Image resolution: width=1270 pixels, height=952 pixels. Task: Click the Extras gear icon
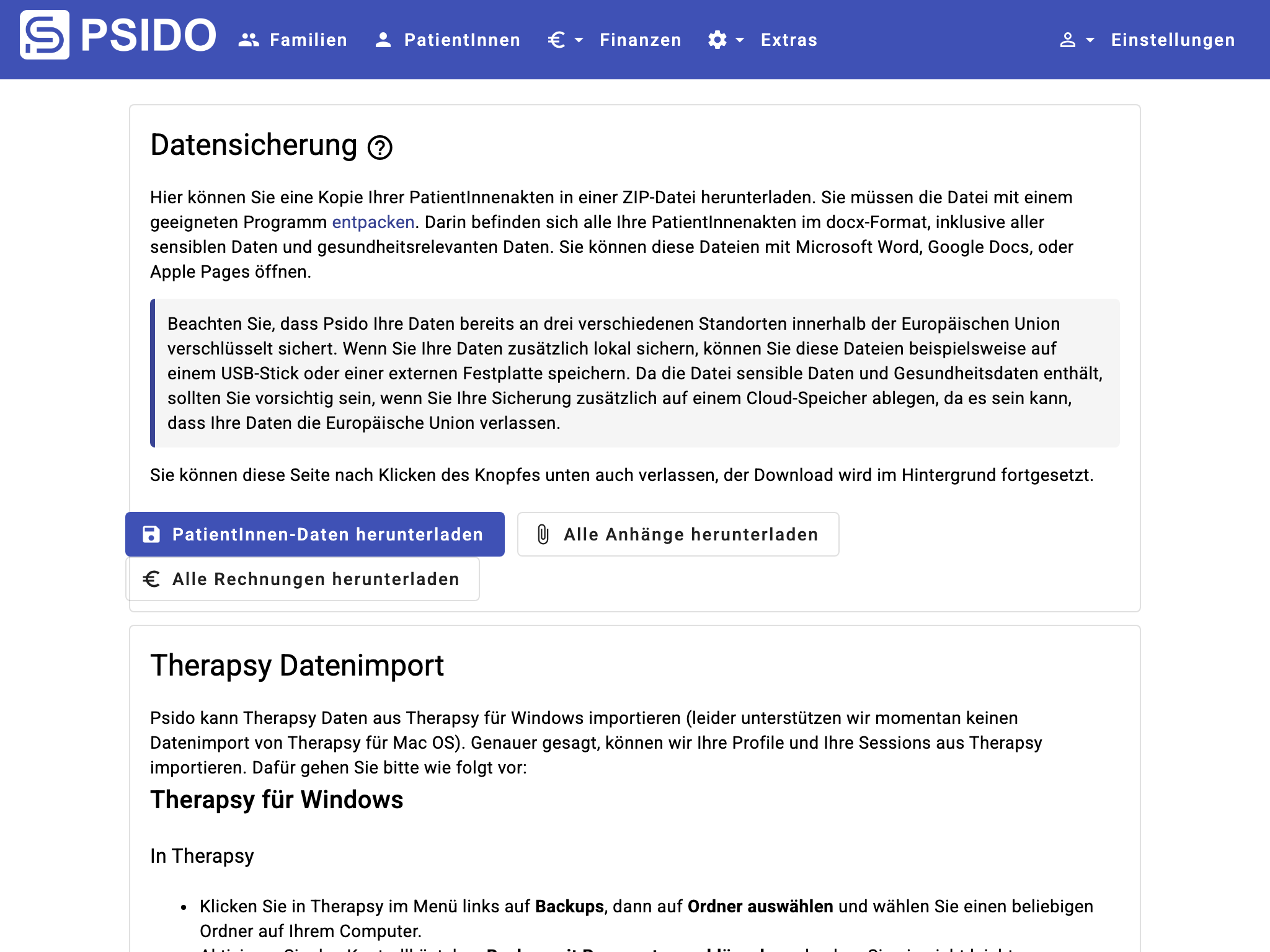click(x=717, y=40)
